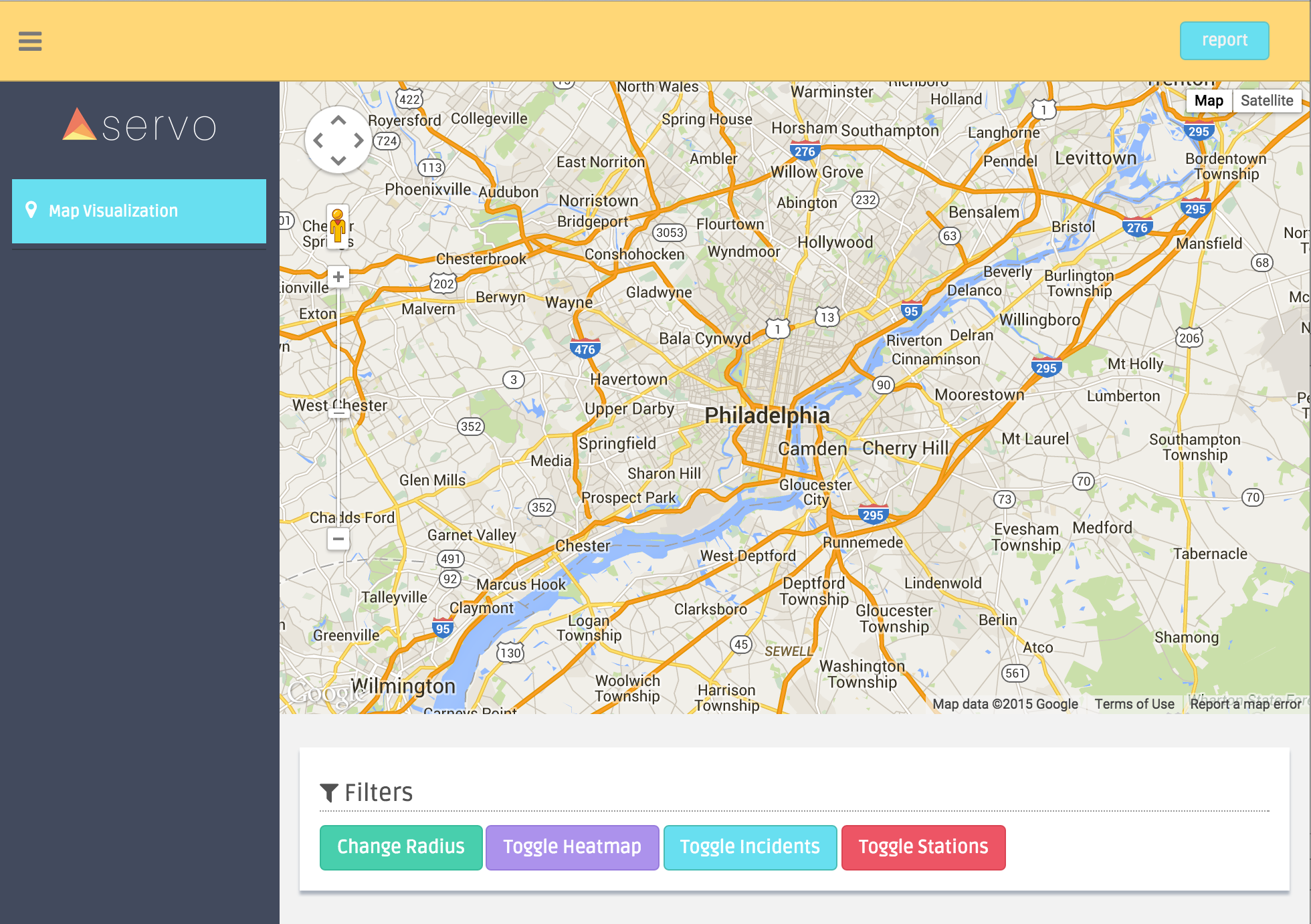Pan map down with bottom arrow

338,160
